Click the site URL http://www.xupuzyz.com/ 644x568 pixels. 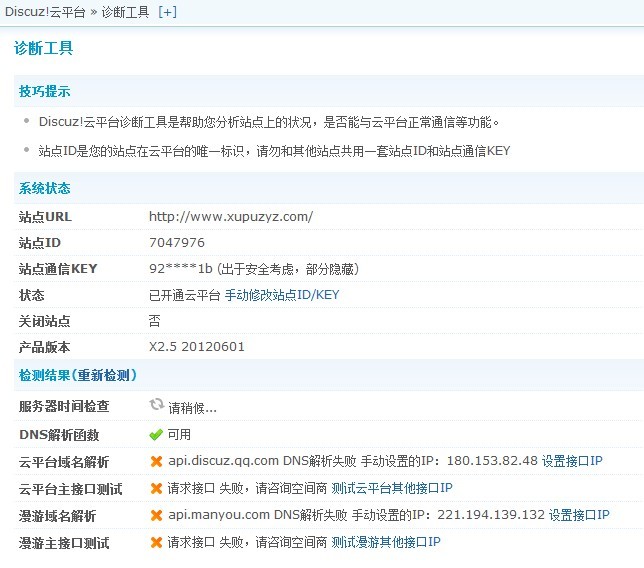[231, 216]
